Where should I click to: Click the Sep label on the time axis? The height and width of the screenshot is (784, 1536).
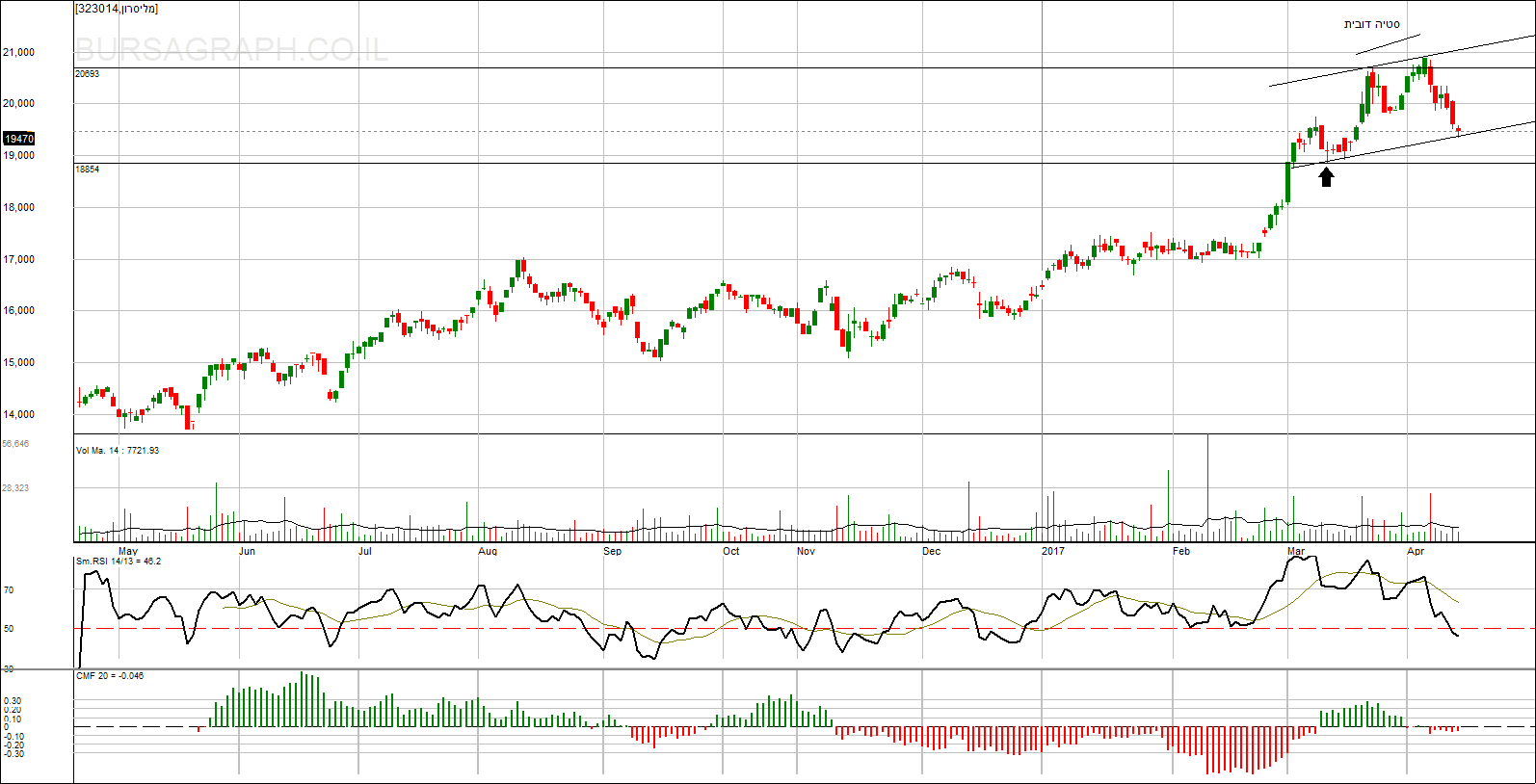coord(613,552)
